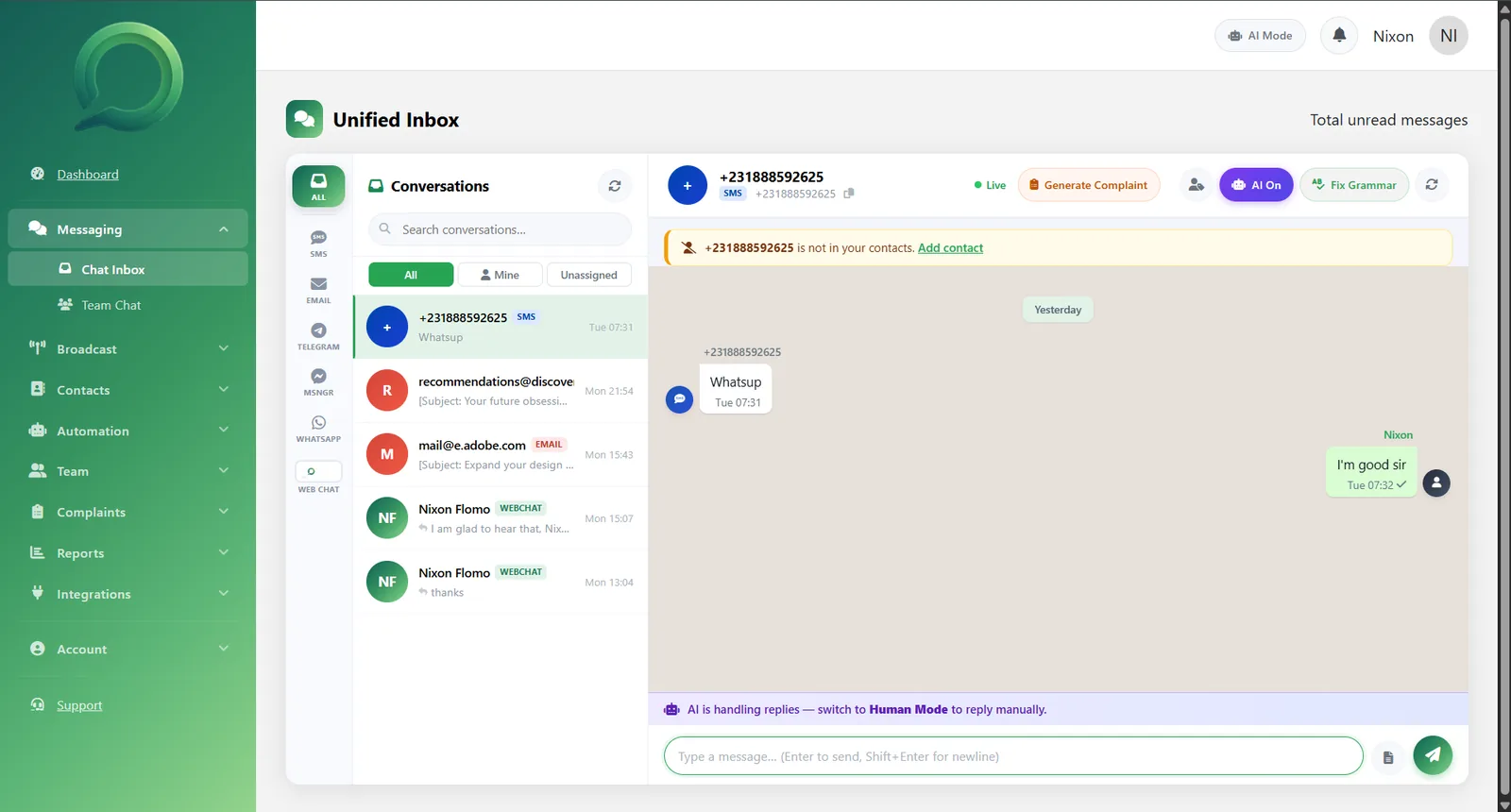Focus the Search conversations field

(x=500, y=229)
